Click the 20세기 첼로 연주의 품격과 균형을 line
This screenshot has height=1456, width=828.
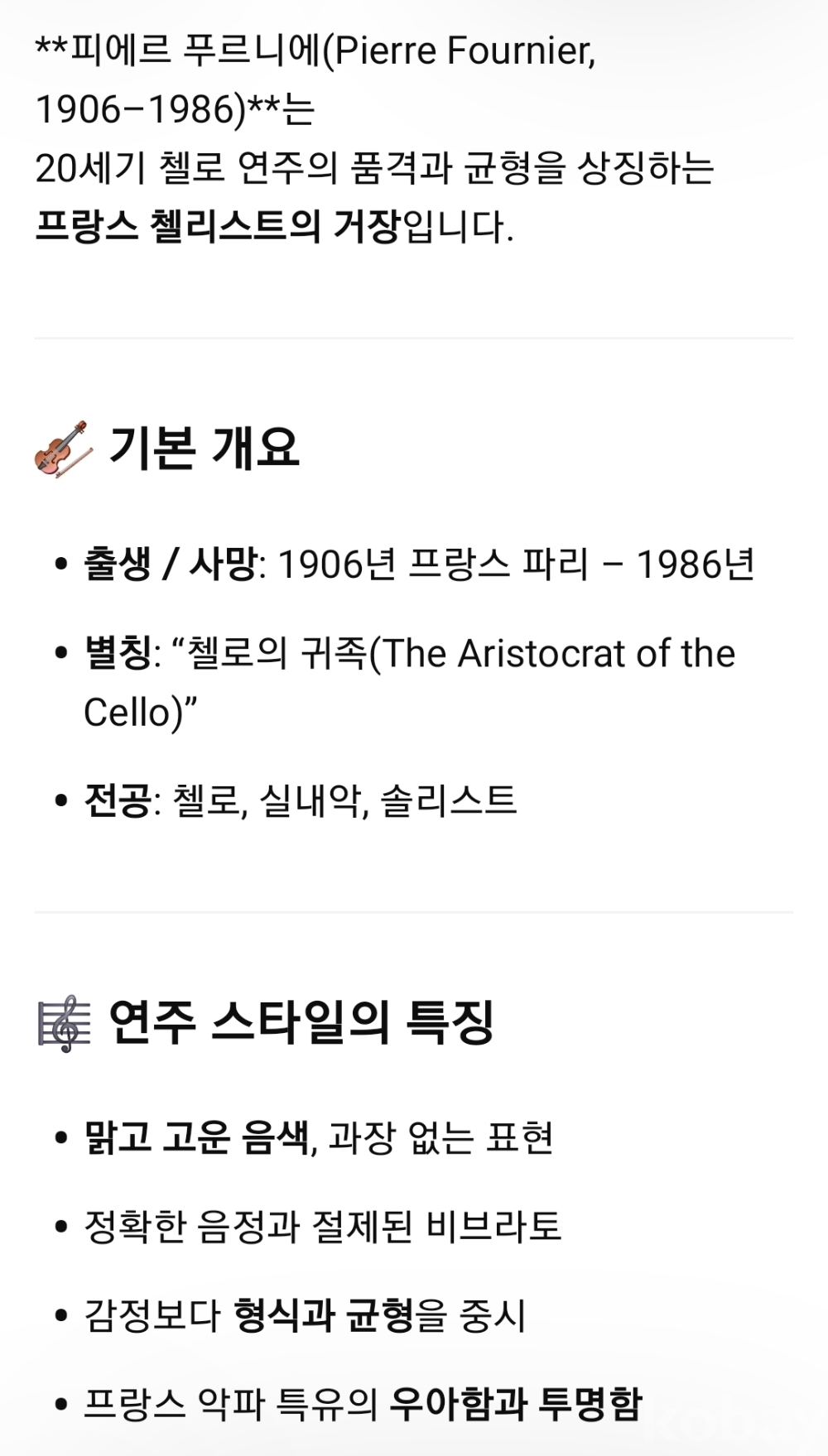374,168
